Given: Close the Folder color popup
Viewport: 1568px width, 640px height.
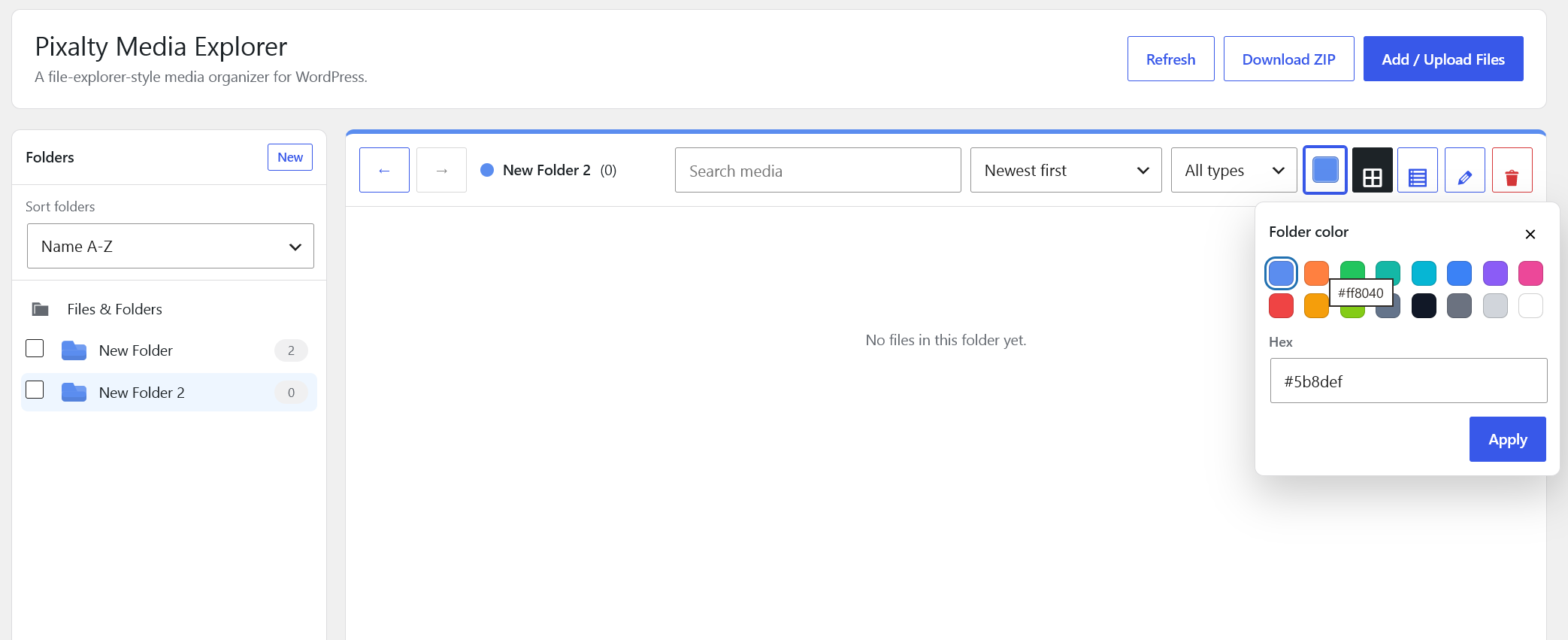Looking at the screenshot, I should tap(1530, 234).
